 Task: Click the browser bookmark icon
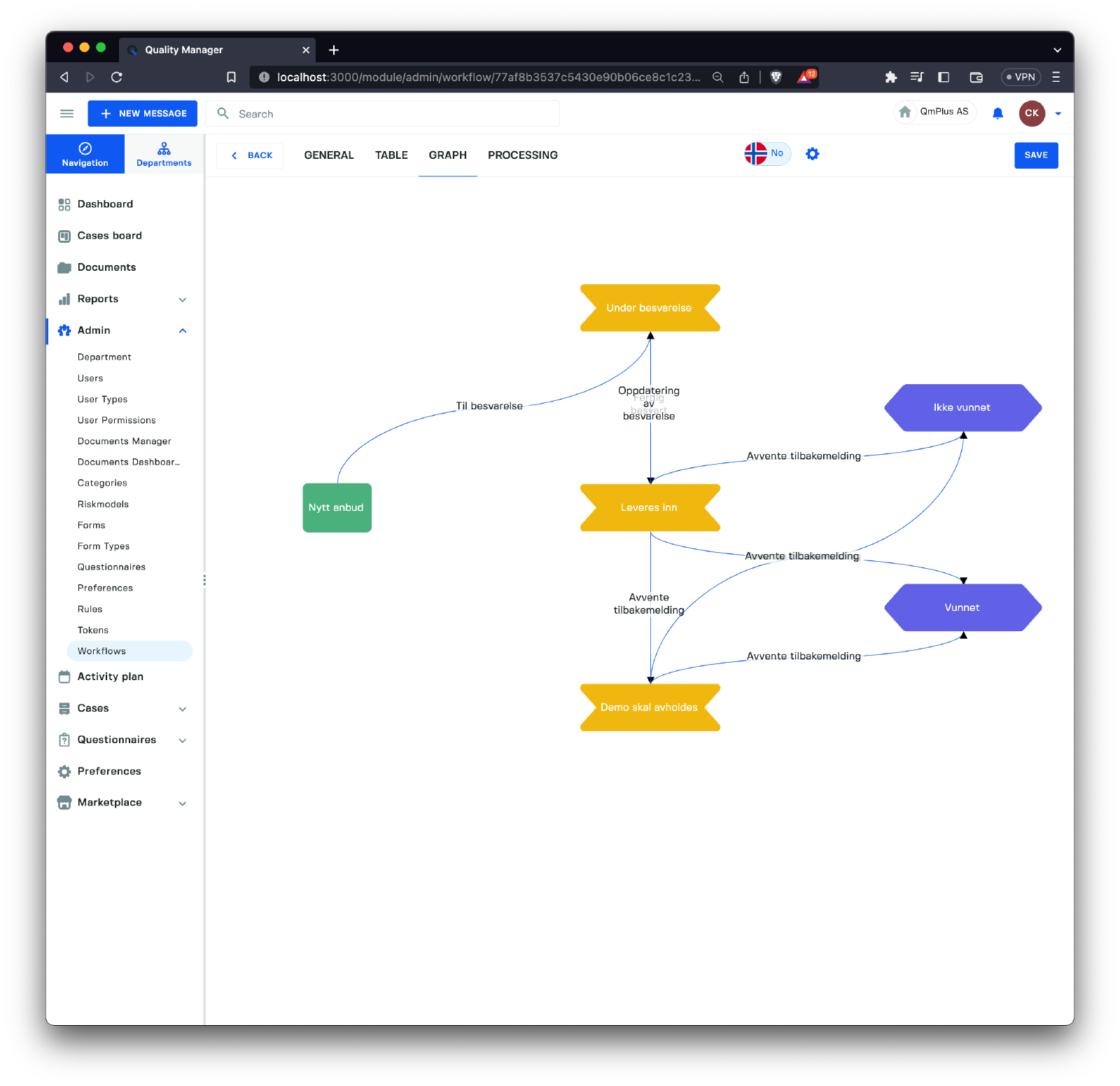tap(231, 78)
